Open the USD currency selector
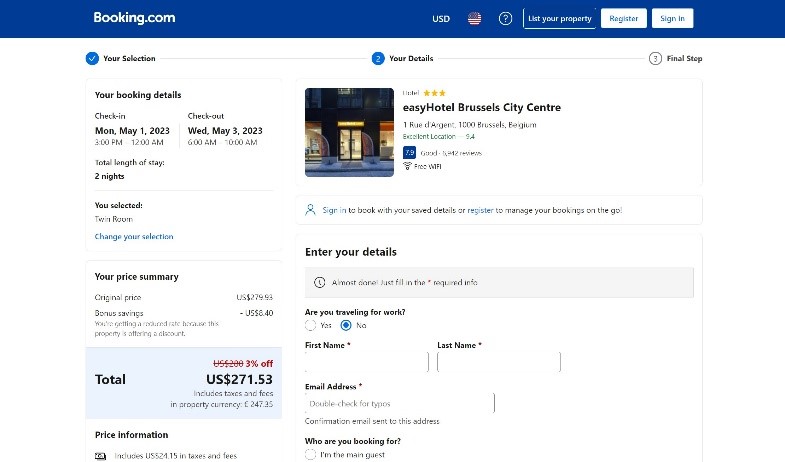 coord(441,18)
